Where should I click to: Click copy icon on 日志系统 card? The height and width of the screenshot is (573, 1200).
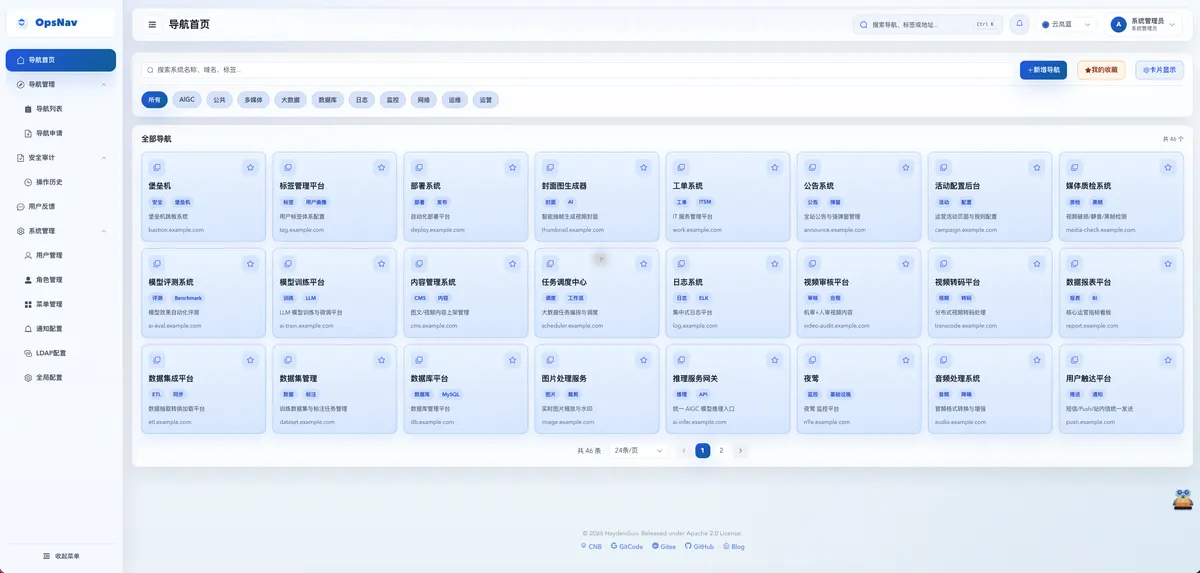click(681, 264)
